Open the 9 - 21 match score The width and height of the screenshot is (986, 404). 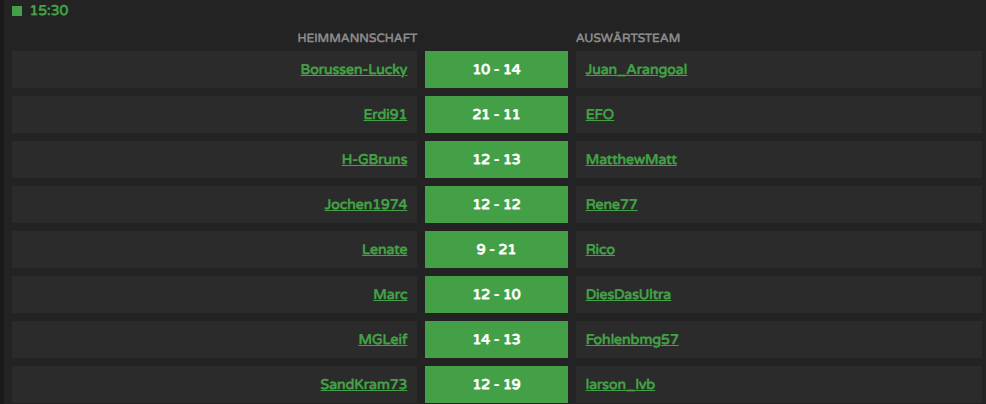click(496, 249)
